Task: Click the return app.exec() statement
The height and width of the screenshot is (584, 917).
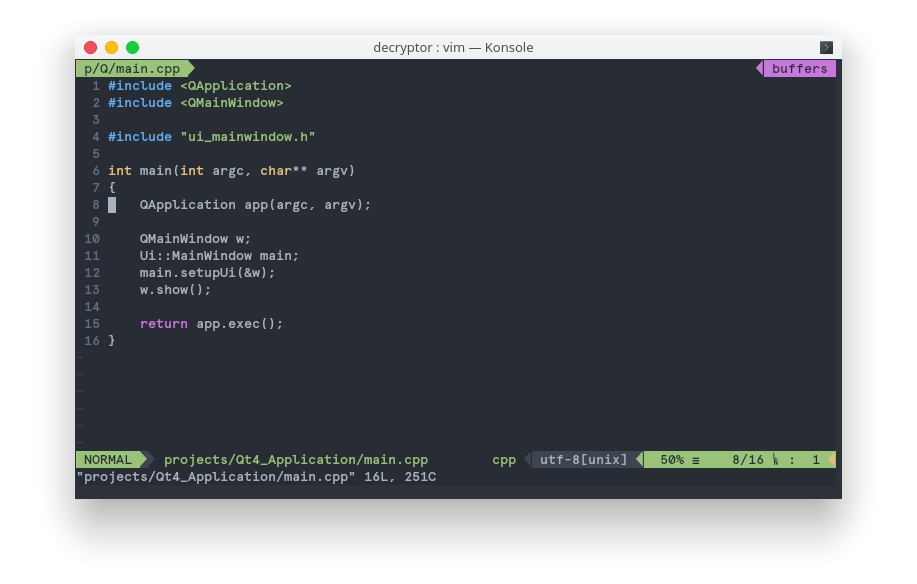Action: [208, 323]
